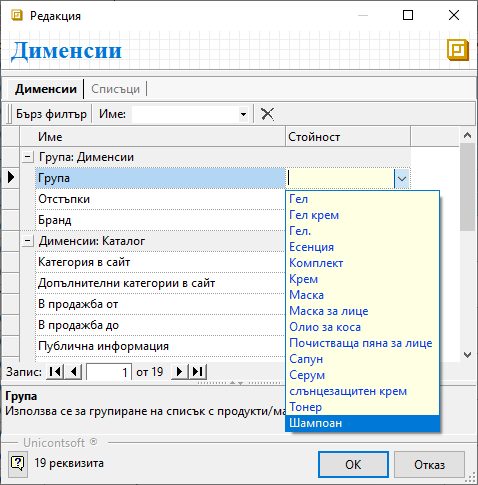Collapse the Дименсии: Каталог group
Screen dimensions: 478x485
[28, 241]
